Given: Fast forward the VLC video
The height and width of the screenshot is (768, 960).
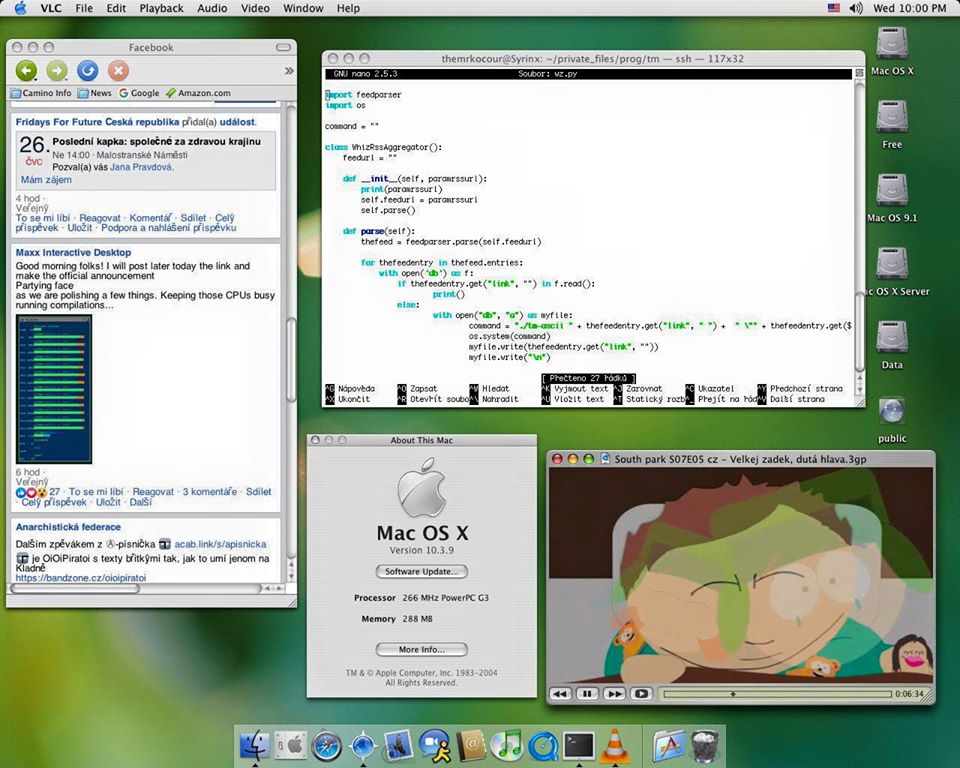Looking at the screenshot, I should (614, 694).
